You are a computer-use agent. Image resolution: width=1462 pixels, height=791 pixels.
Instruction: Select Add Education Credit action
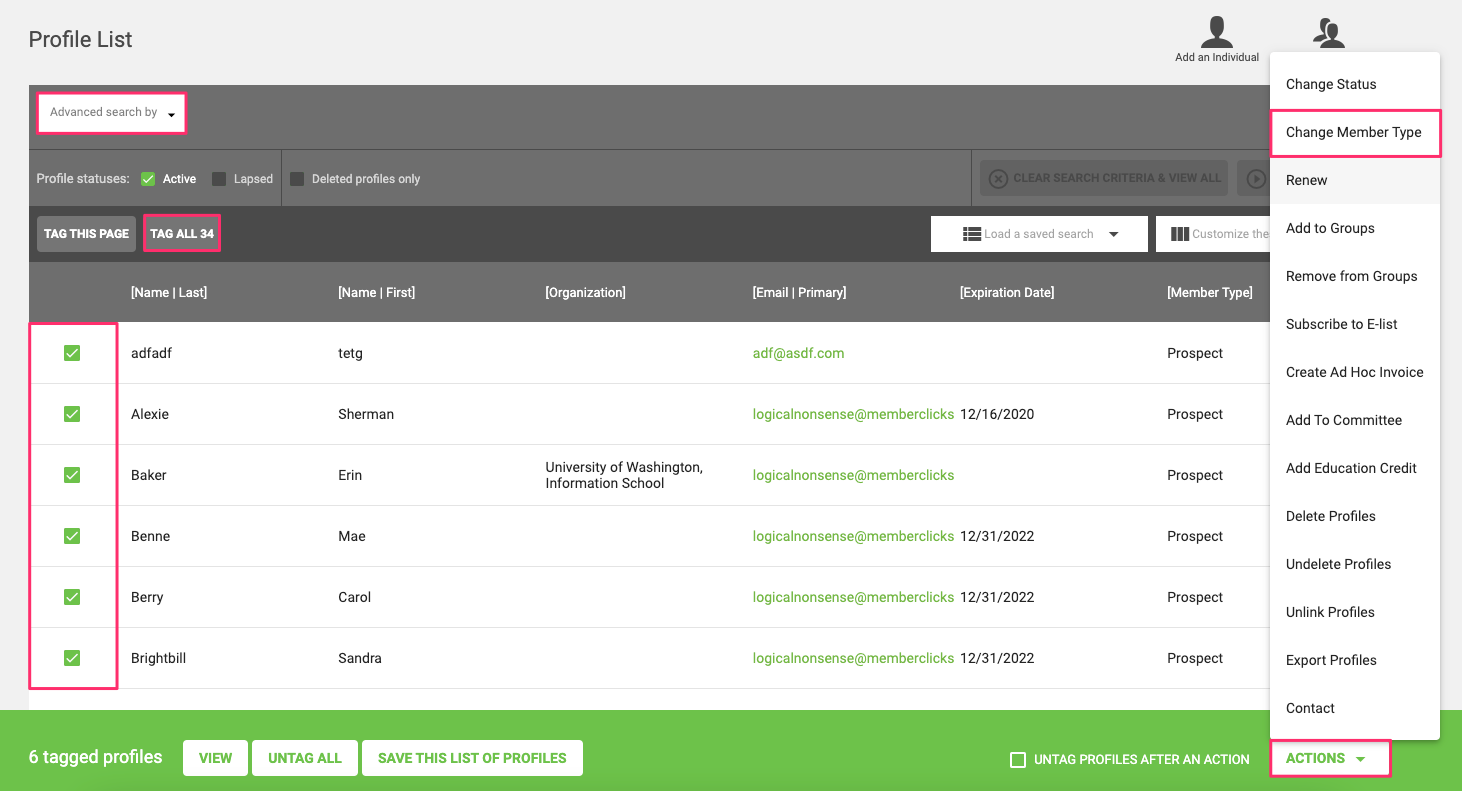(x=1354, y=468)
